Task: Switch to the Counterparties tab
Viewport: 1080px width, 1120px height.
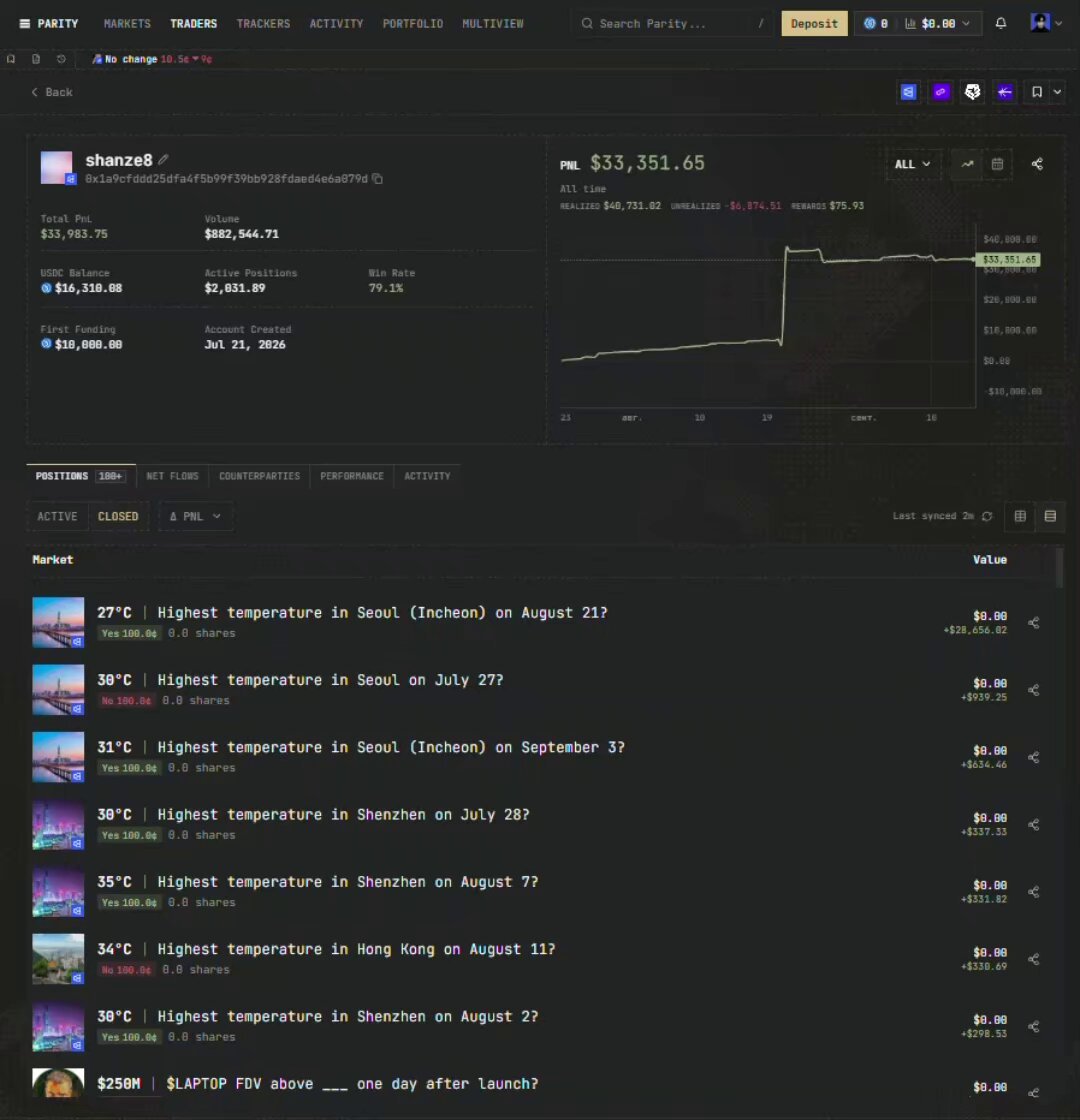Action: point(259,476)
